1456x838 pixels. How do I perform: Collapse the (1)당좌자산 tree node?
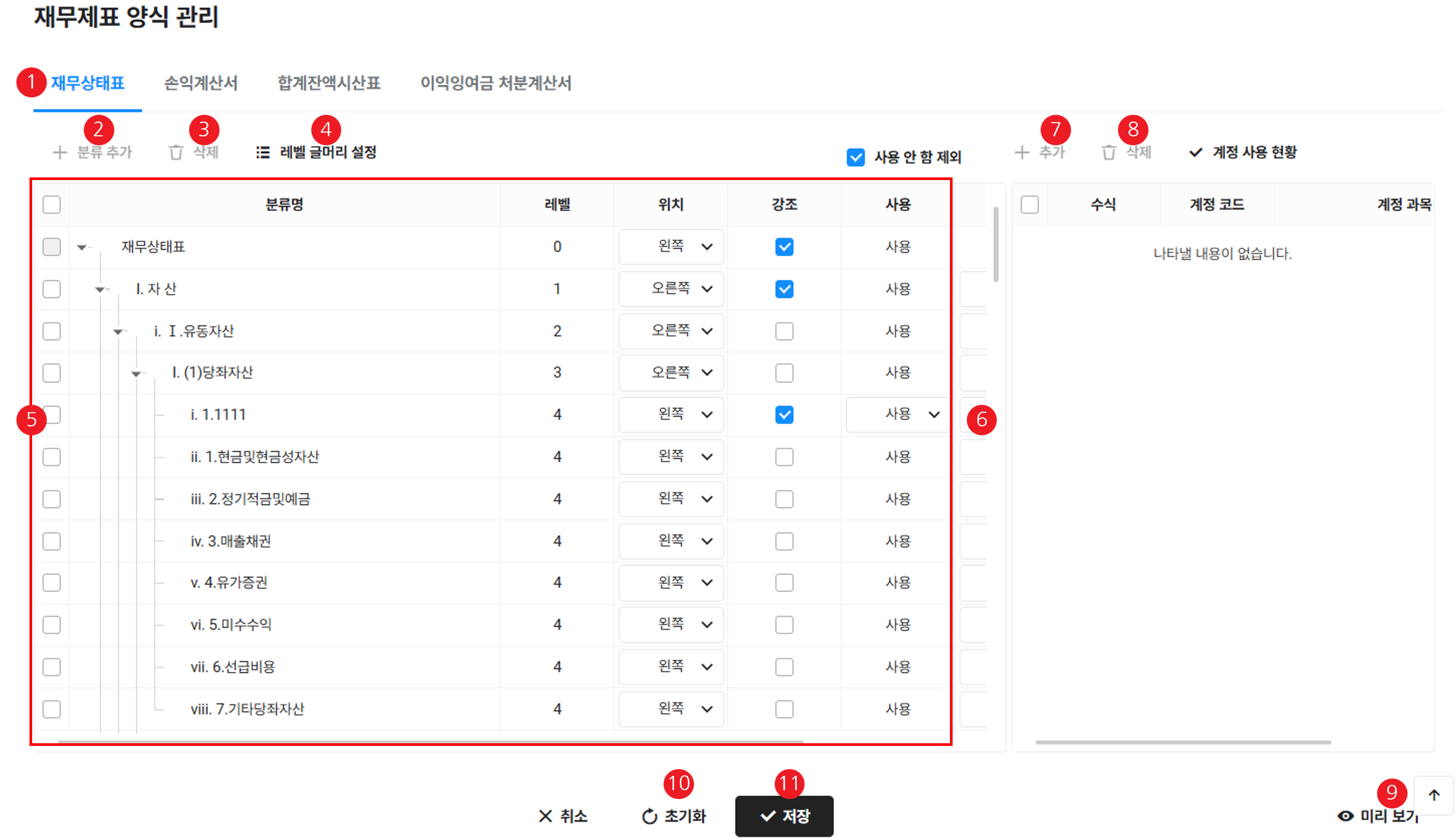(x=136, y=374)
